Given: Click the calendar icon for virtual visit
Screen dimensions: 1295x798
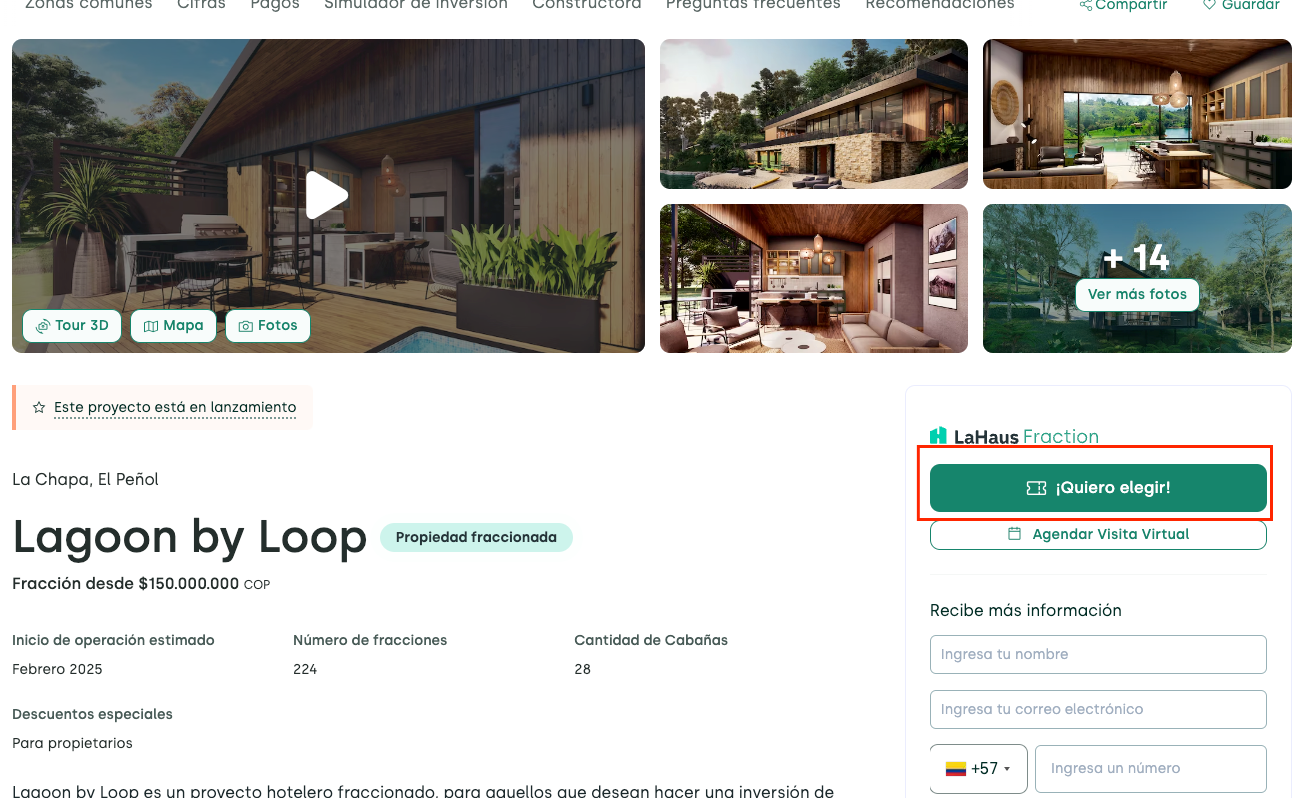Looking at the screenshot, I should [1014, 534].
